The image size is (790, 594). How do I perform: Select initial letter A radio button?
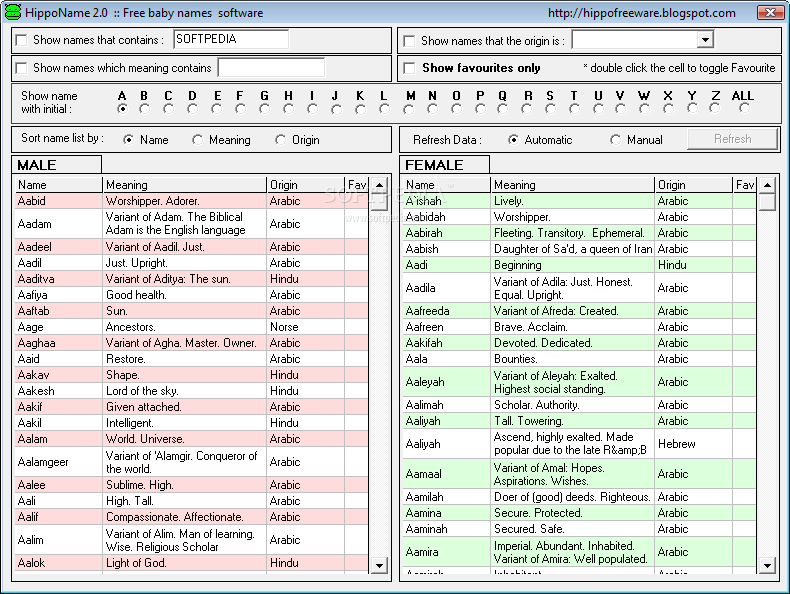[x=122, y=109]
